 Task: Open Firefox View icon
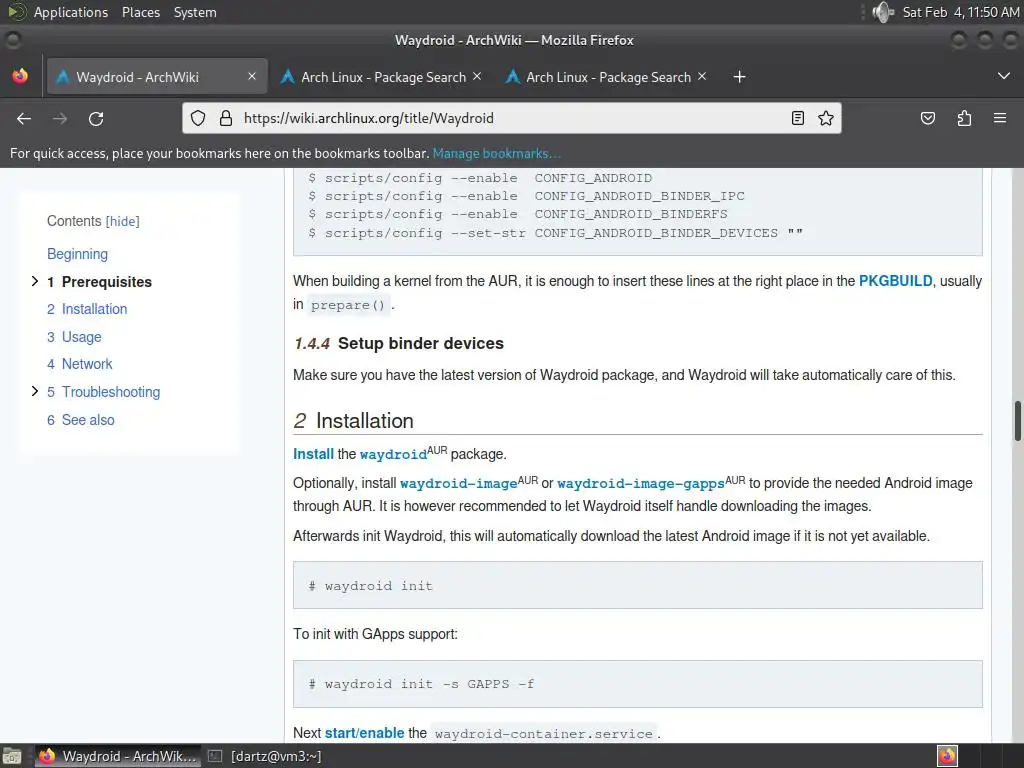point(20,76)
